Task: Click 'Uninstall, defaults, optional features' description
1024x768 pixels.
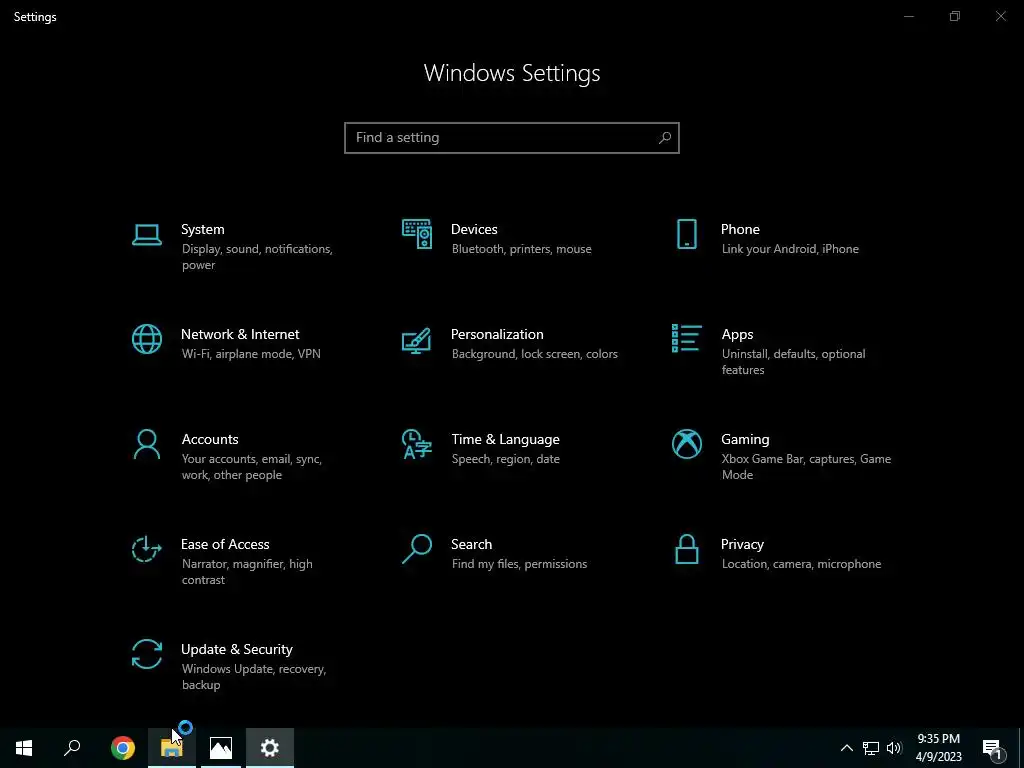Action: (x=793, y=362)
